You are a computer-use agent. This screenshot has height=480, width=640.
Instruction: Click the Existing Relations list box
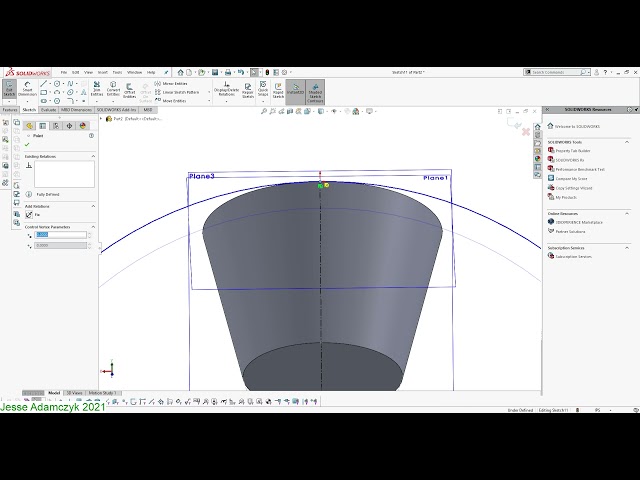pyautogui.click(x=64, y=174)
